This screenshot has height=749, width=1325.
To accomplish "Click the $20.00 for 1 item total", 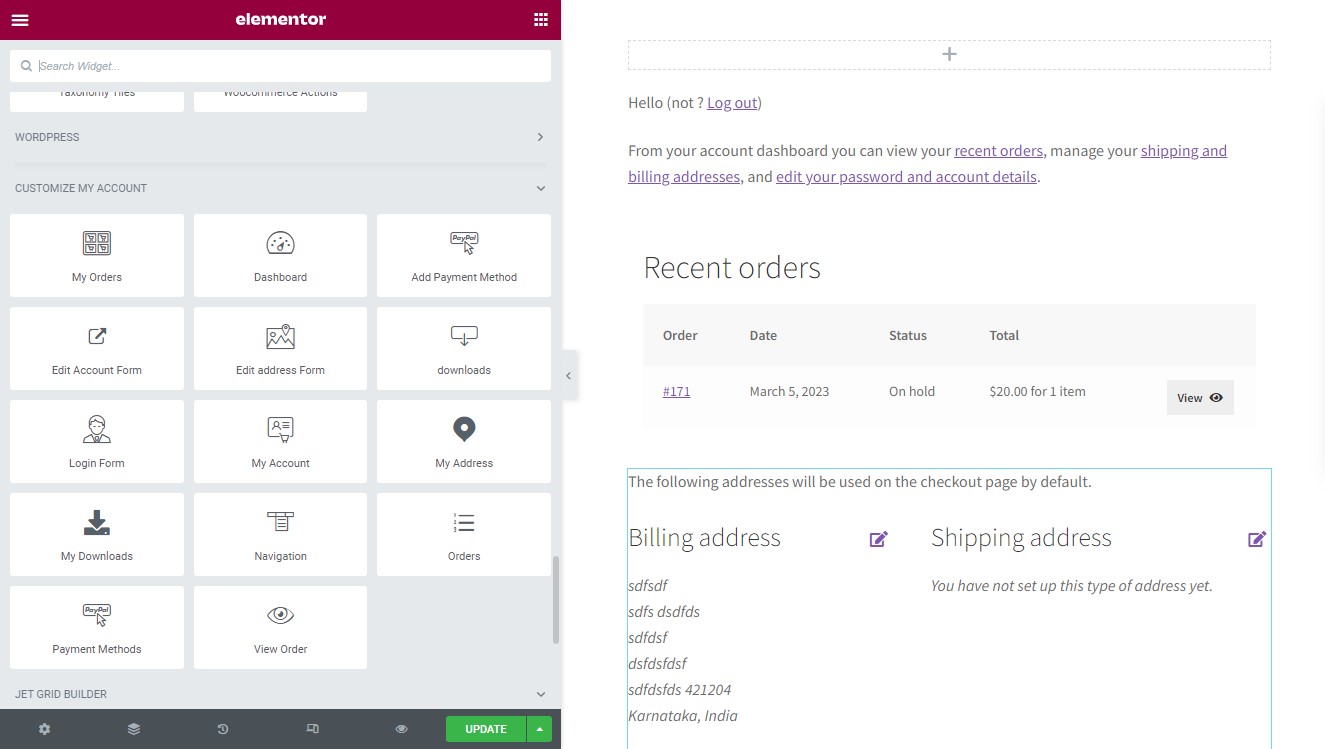I will pyautogui.click(x=1037, y=391).
